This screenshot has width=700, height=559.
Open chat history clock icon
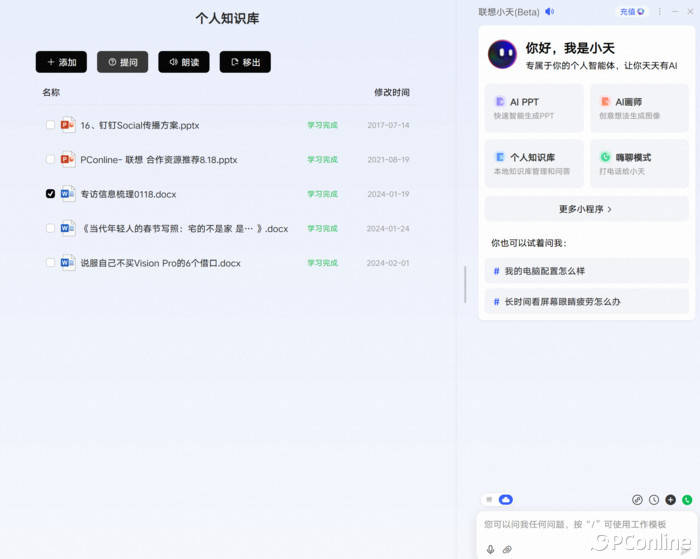click(654, 500)
